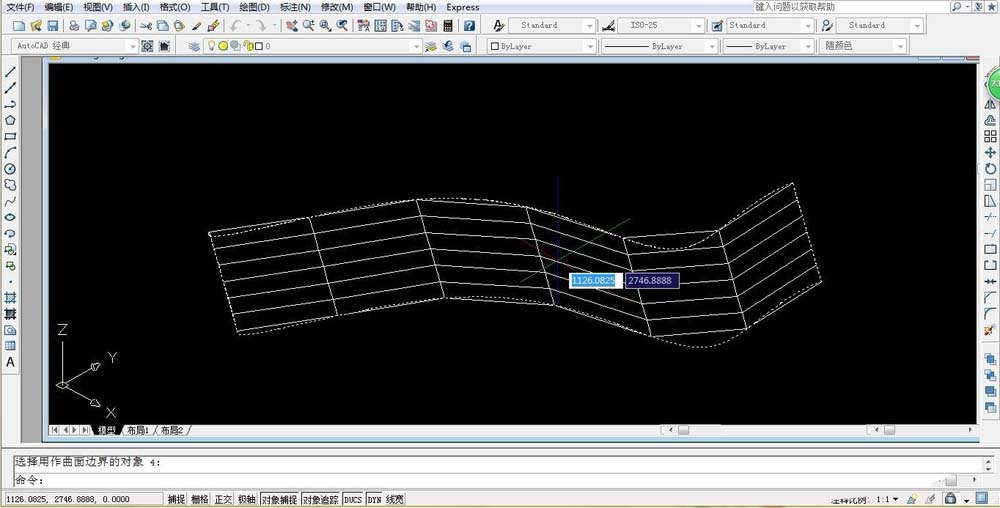Viewport: 1000px width, 508px height.
Task: Click the Workspace settings gear icon
Action: [147, 46]
